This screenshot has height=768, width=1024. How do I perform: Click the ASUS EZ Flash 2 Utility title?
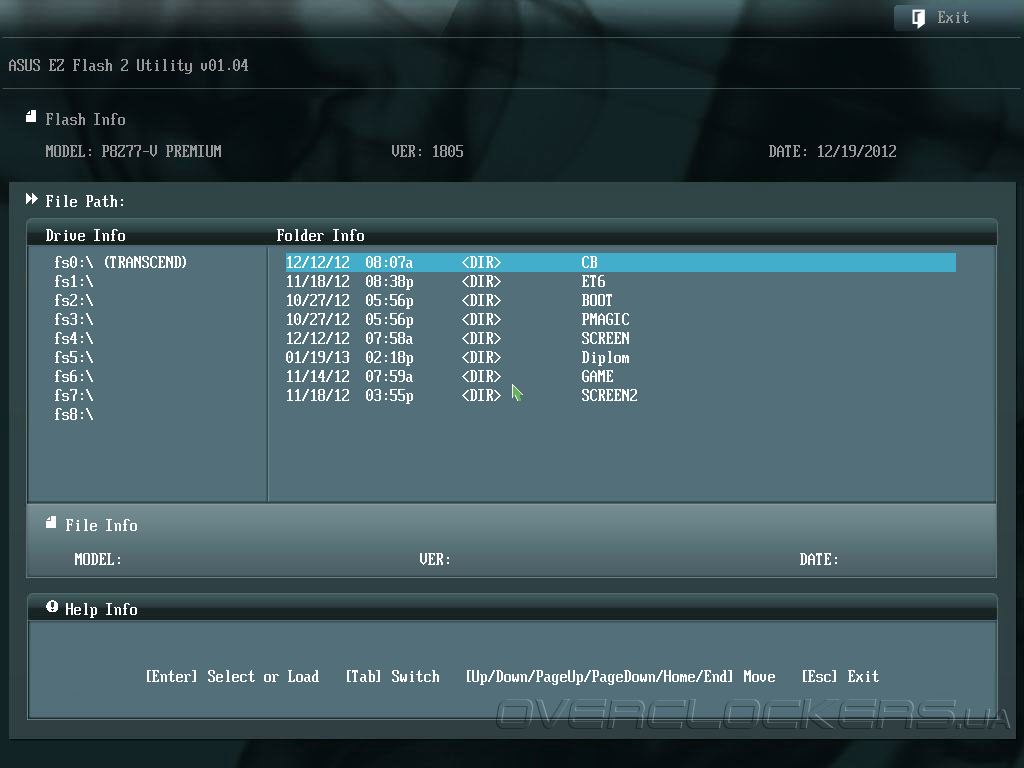tap(128, 65)
